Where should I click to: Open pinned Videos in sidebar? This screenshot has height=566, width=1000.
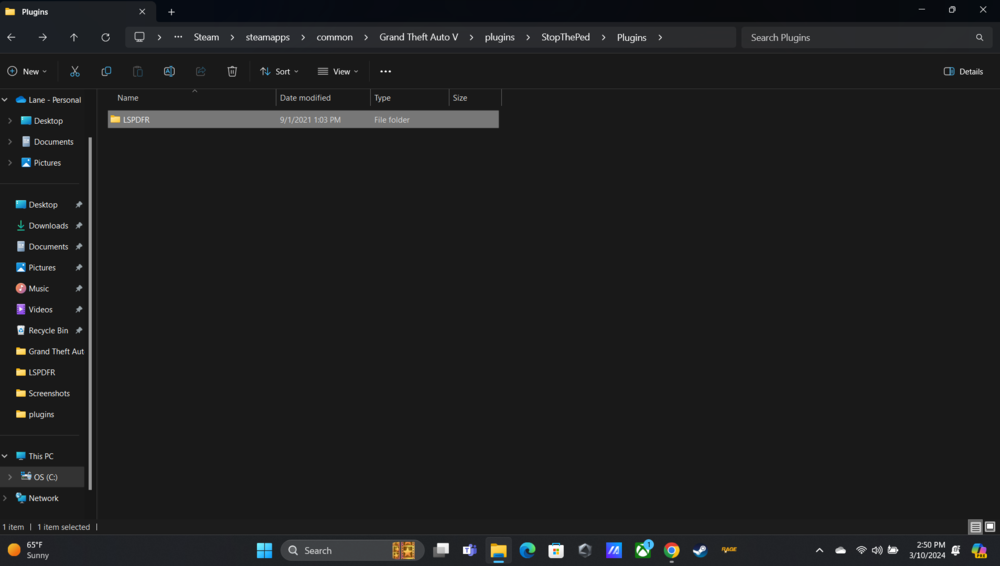pyautogui.click(x=41, y=309)
